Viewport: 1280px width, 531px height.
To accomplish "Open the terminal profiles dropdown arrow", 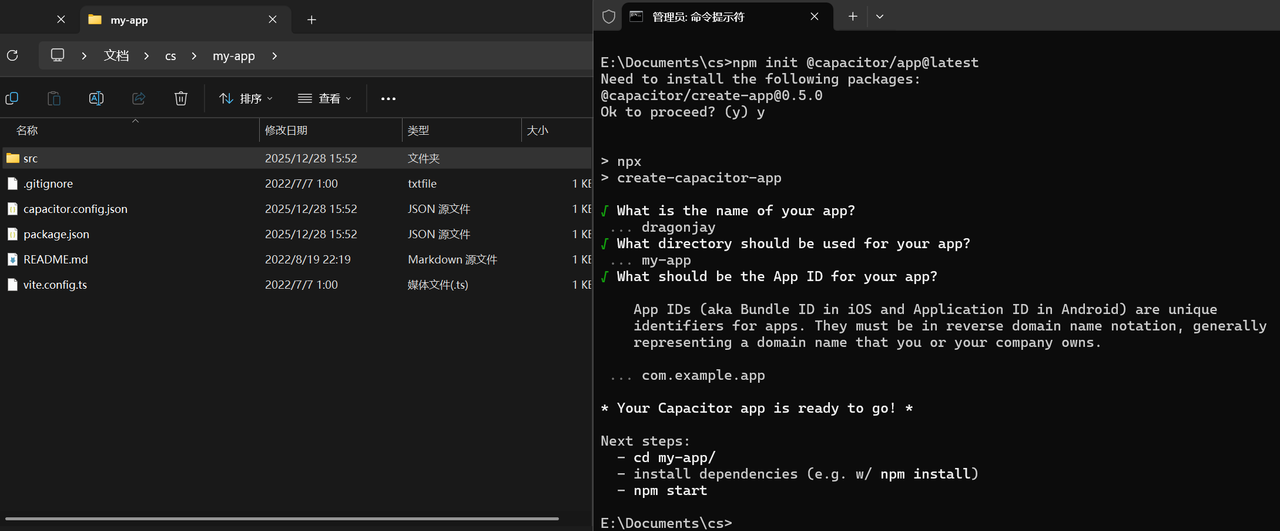I will coord(880,17).
